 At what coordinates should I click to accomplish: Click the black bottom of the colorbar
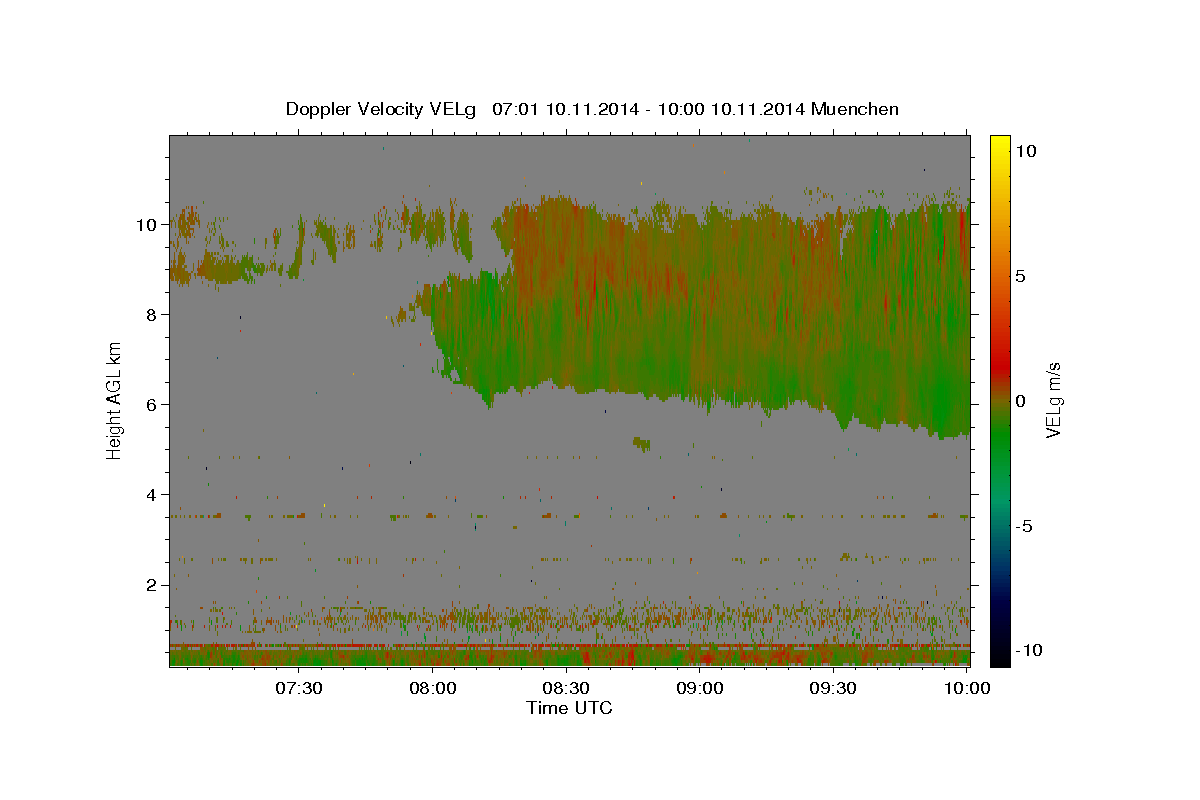click(x=999, y=657)
